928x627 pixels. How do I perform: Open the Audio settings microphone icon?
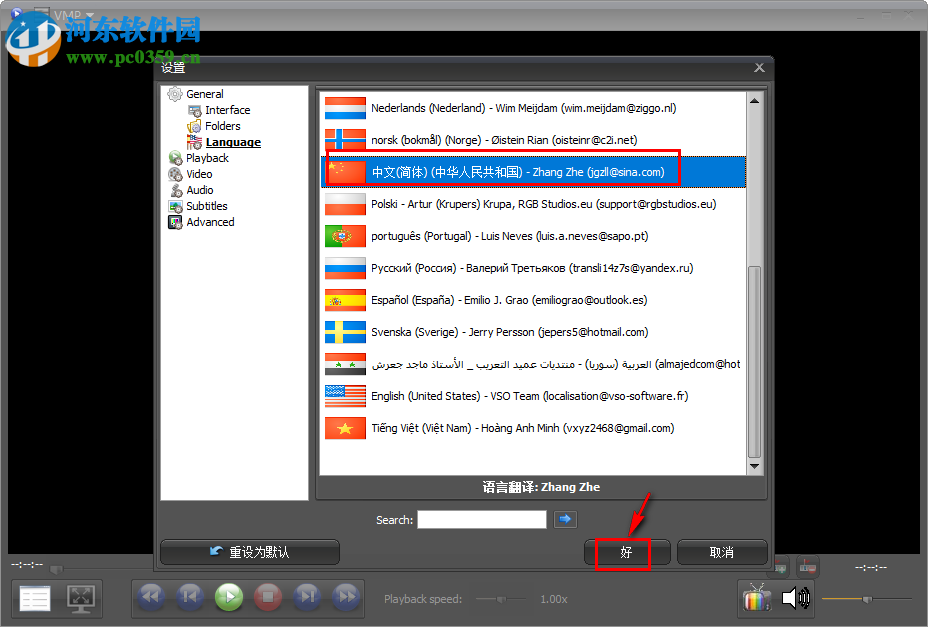176,189
